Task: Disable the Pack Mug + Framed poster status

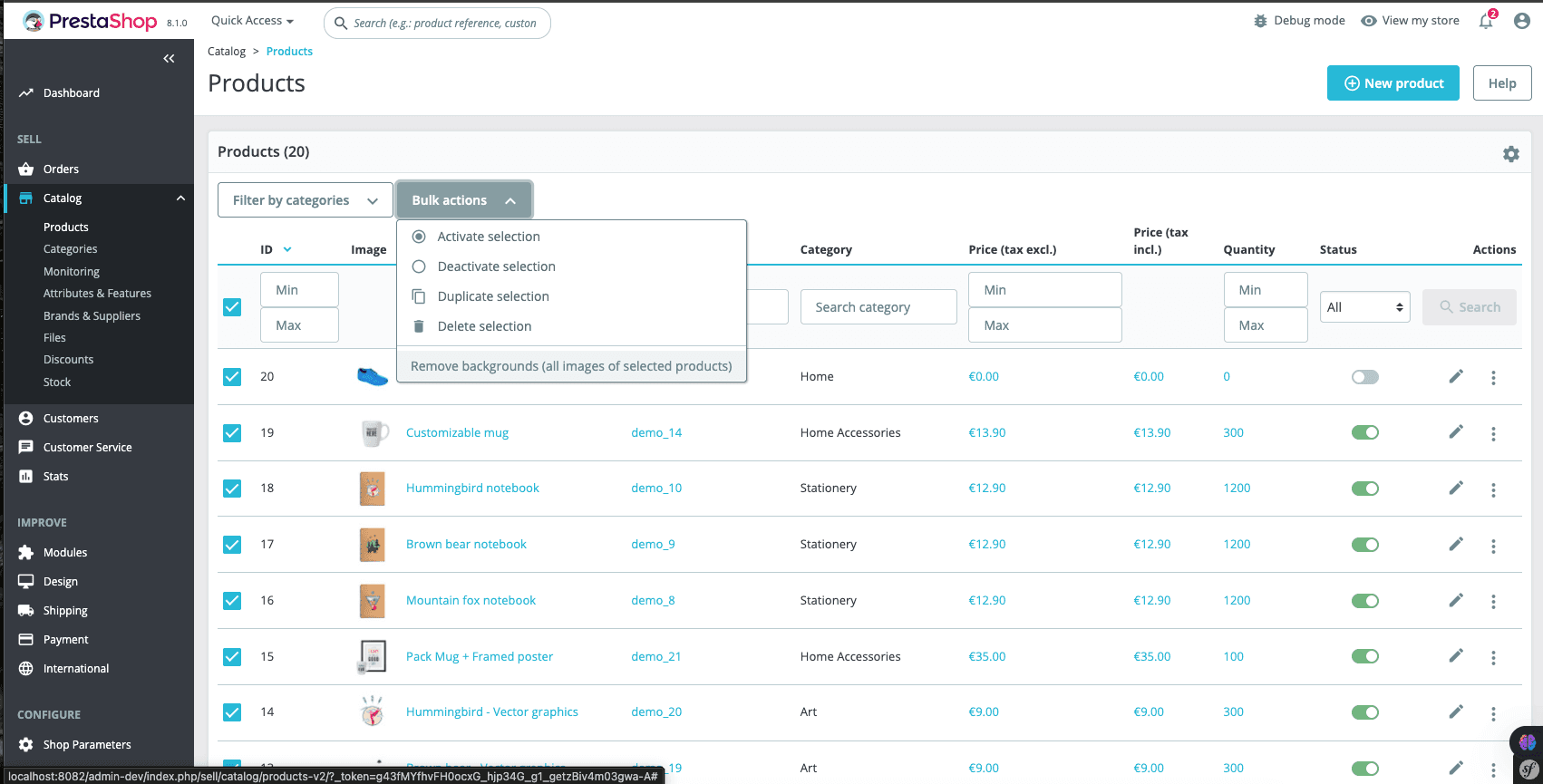Action: click(1365, 656)
